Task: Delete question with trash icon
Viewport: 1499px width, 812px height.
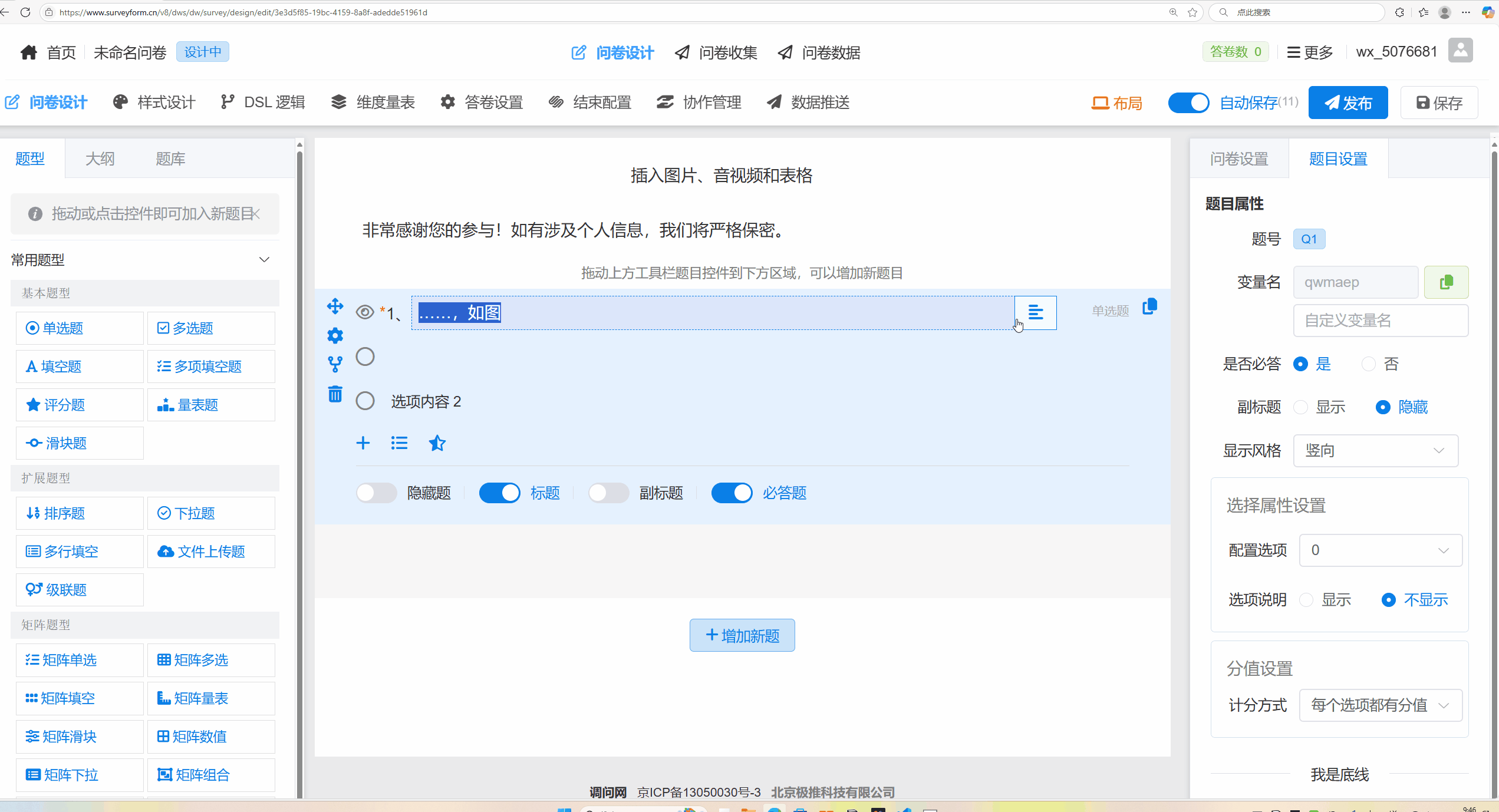Action: point(335,394)
